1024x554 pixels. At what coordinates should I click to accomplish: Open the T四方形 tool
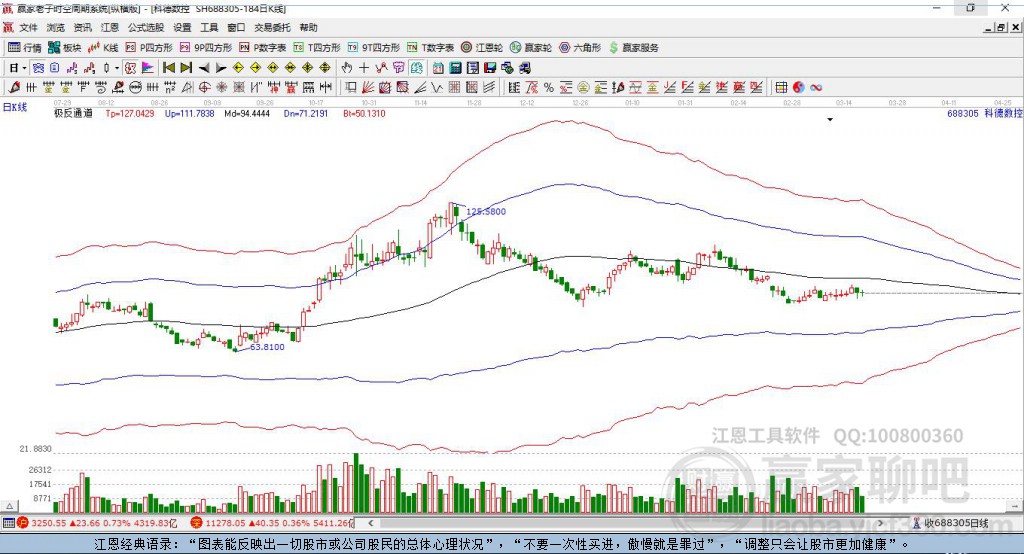click(317, 48)
